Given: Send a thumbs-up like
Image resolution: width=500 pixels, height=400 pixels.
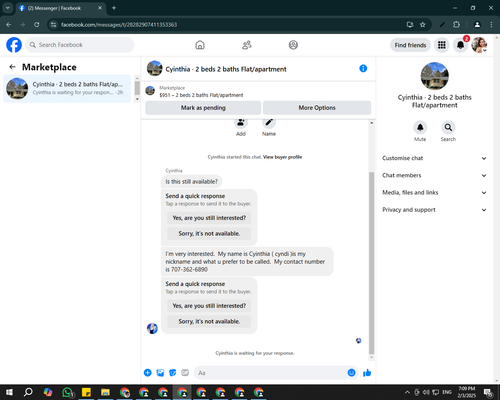Looking at the screenshot, I should [367, 373].
